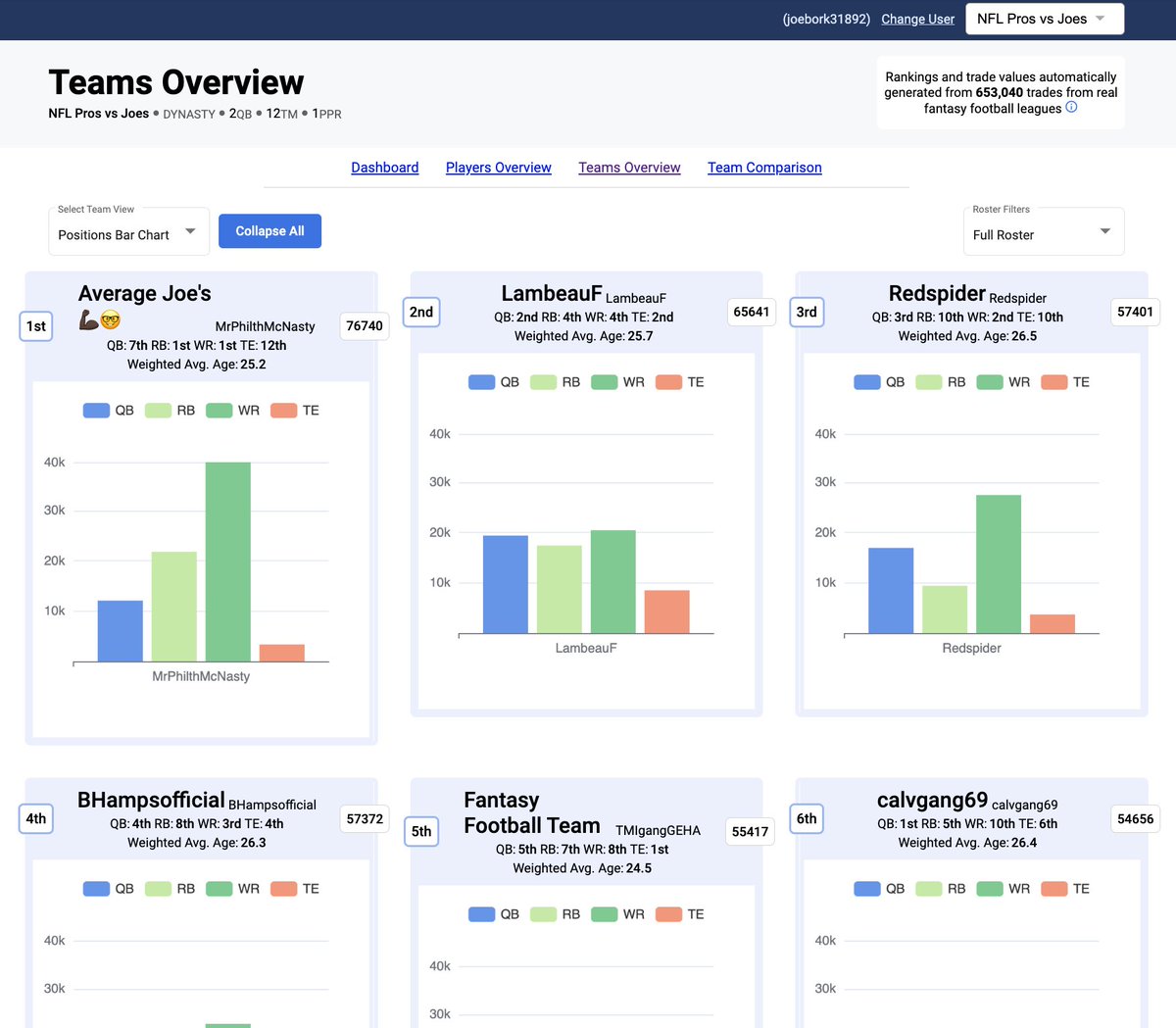The height and width of the screenshot is (1028, 1176).
Task: Toggle RB legend in Redspider chart
Action: pos(941,382)
